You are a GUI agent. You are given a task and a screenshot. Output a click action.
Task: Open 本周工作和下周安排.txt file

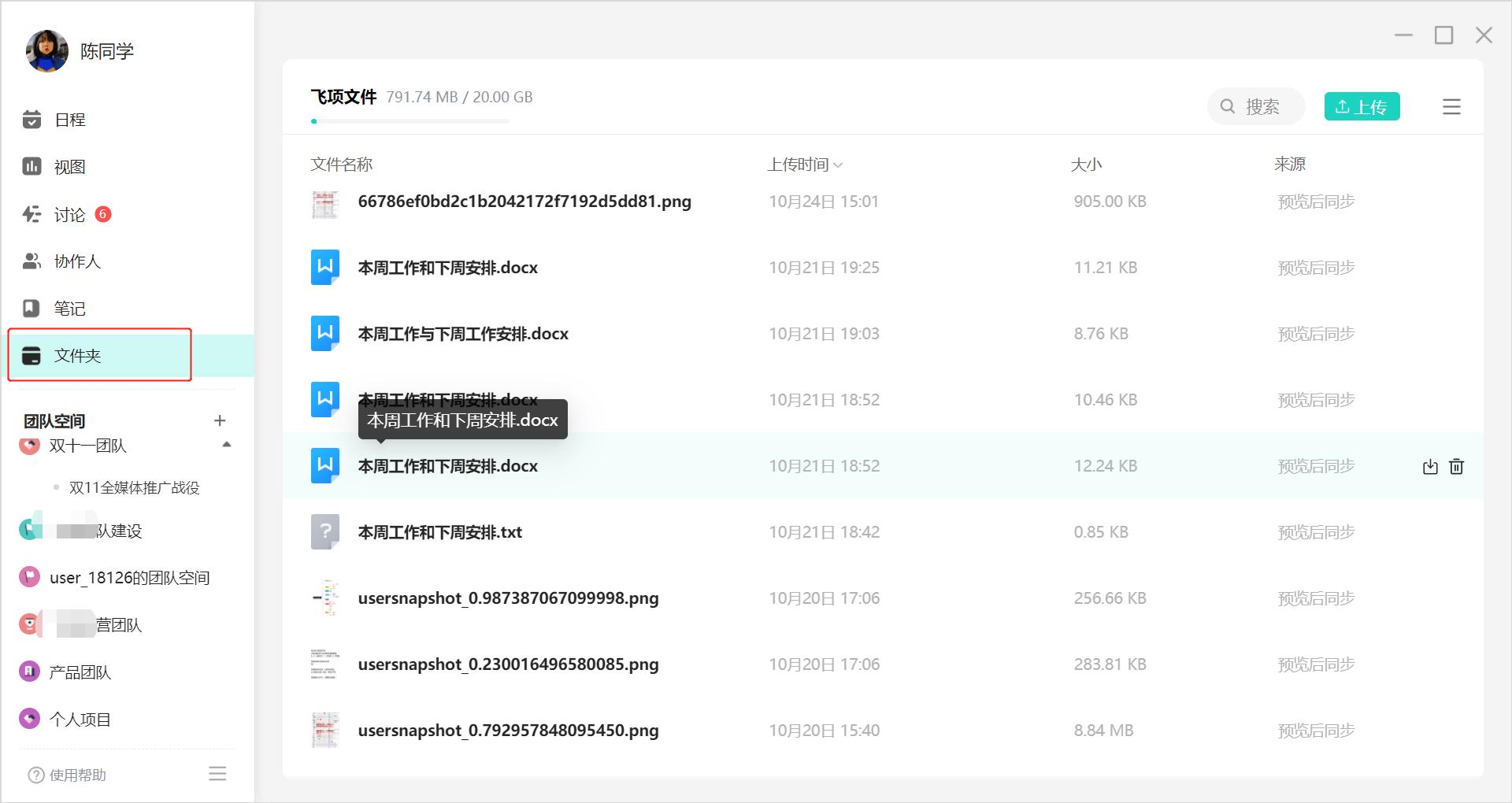tap(439, 532)
